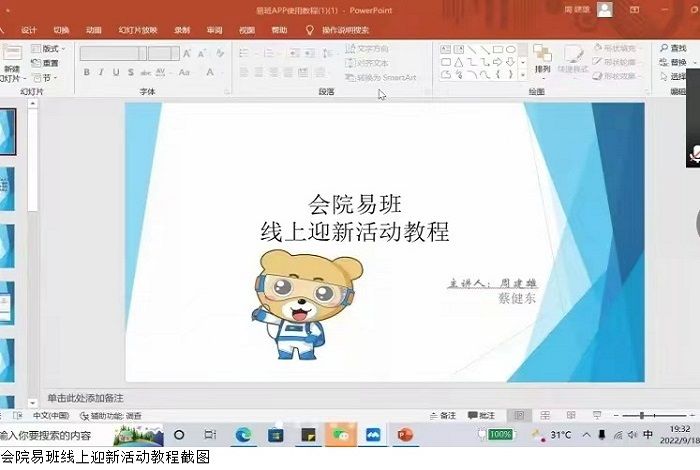Open the font name combo box

(113, 53)
